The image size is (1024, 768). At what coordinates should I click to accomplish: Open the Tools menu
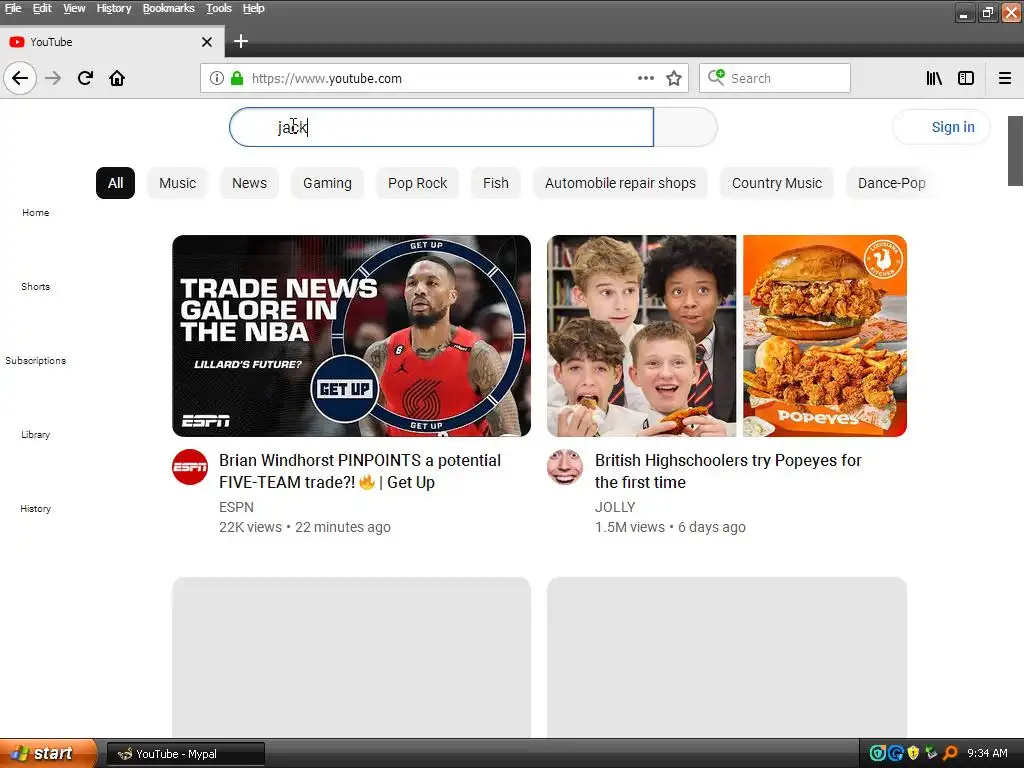219,8
